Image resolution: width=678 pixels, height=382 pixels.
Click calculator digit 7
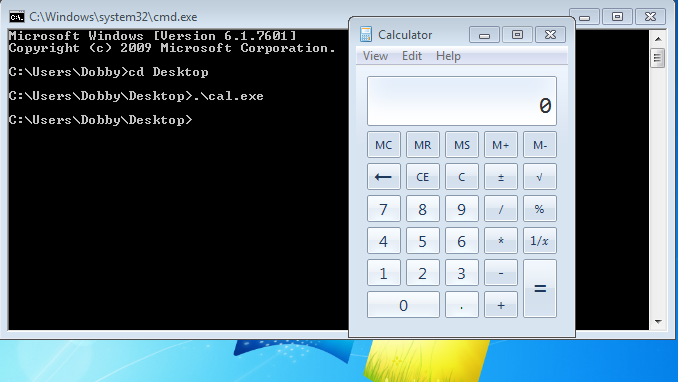coord(384,209)
